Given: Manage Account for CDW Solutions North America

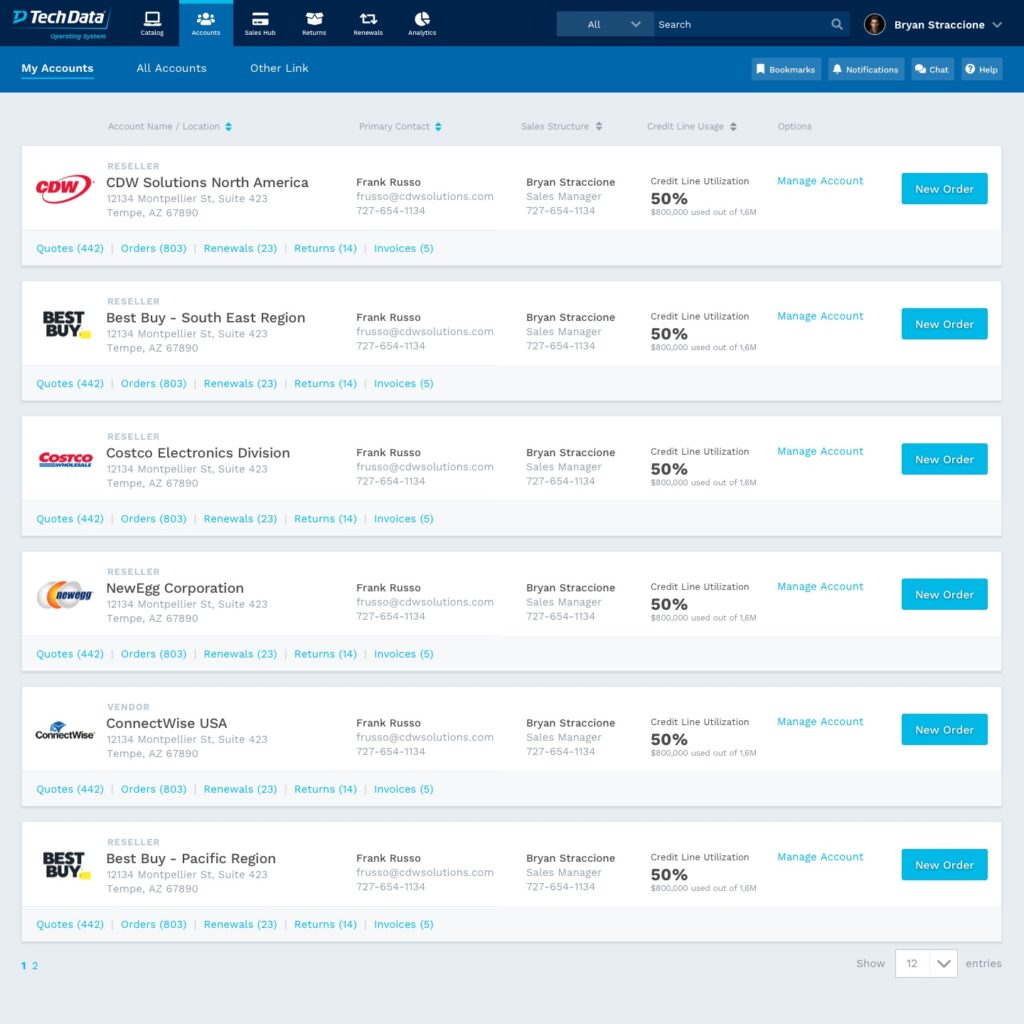Looking at the screenshot, I should pyautogui.click(x=820, y=181).
